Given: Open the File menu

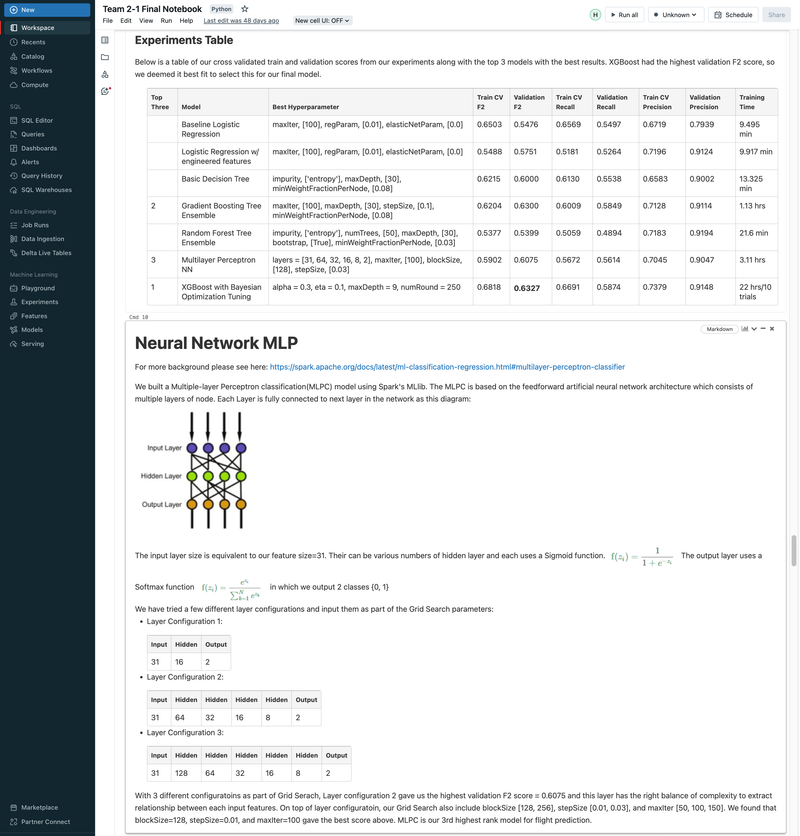Looking at the screenshot, I should 107,19.
